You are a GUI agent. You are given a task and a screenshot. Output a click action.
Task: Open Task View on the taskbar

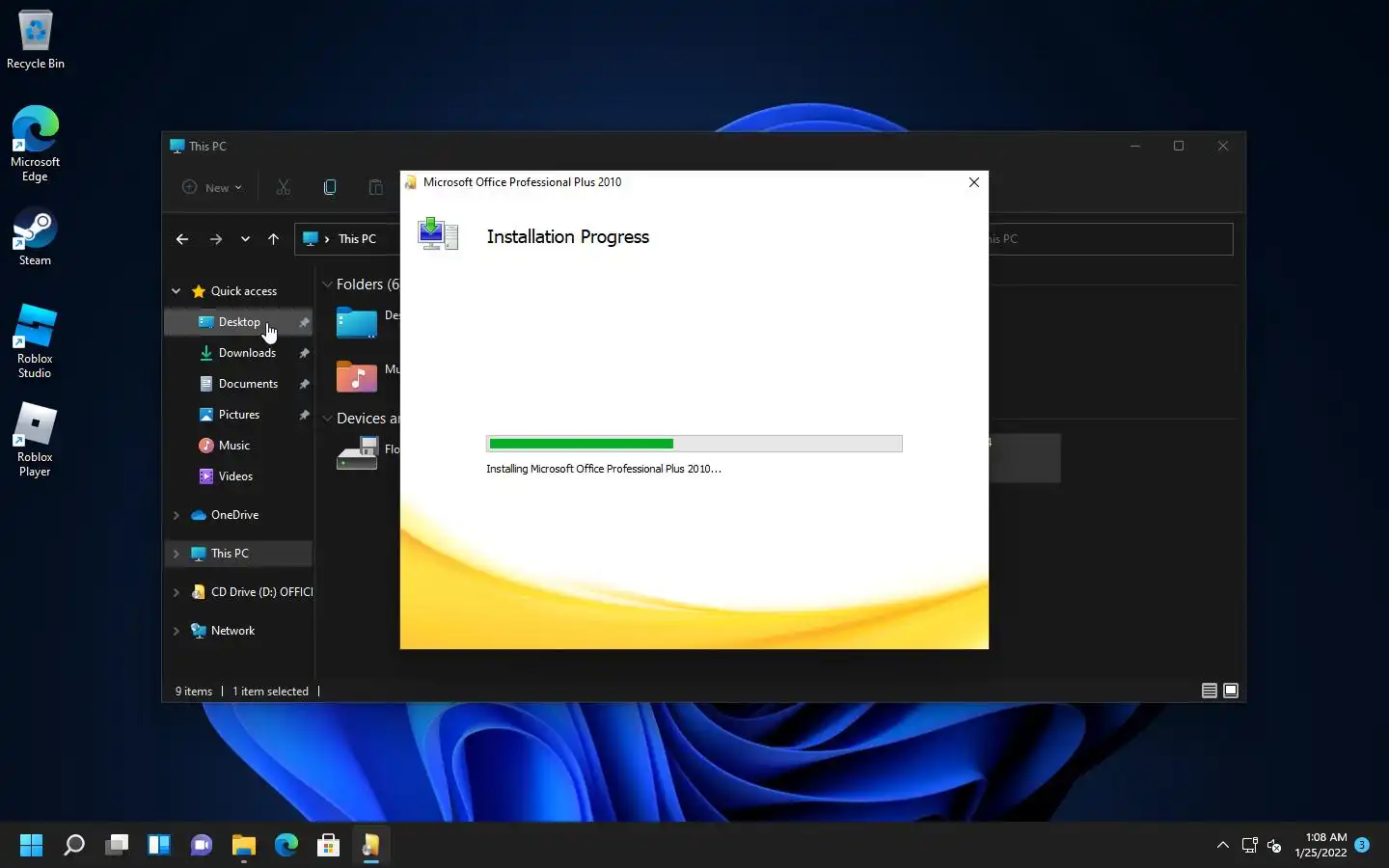pyautogui.click(x=117, y=846)
